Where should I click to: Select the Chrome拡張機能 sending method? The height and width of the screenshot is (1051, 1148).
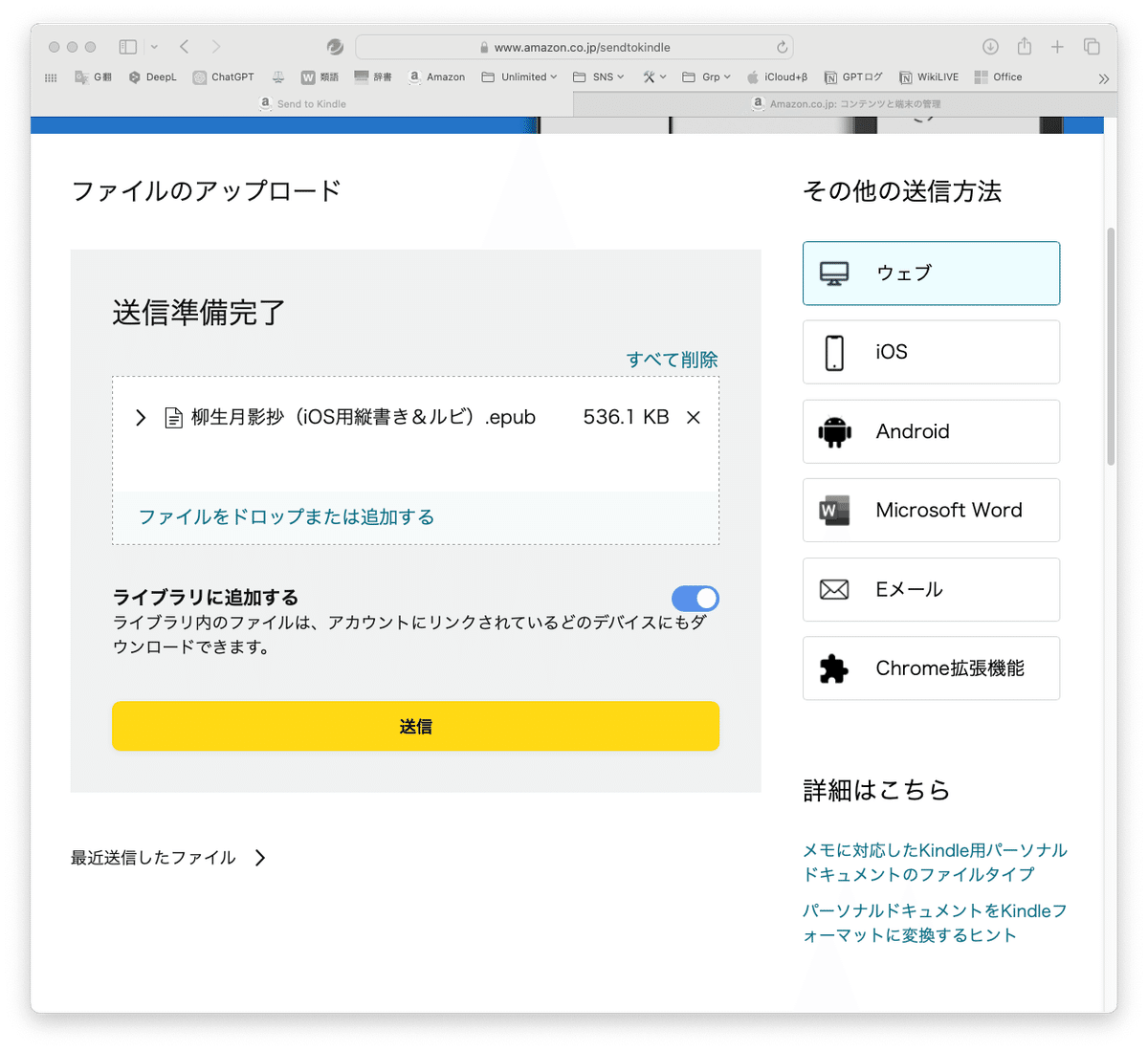(931, 668)
